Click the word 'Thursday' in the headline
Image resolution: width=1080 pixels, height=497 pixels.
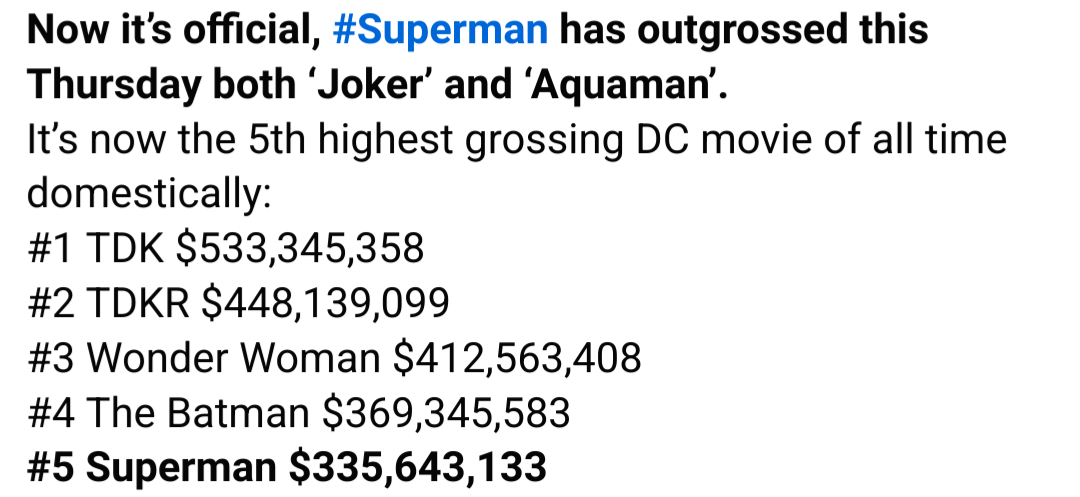(x=114, y=86)
